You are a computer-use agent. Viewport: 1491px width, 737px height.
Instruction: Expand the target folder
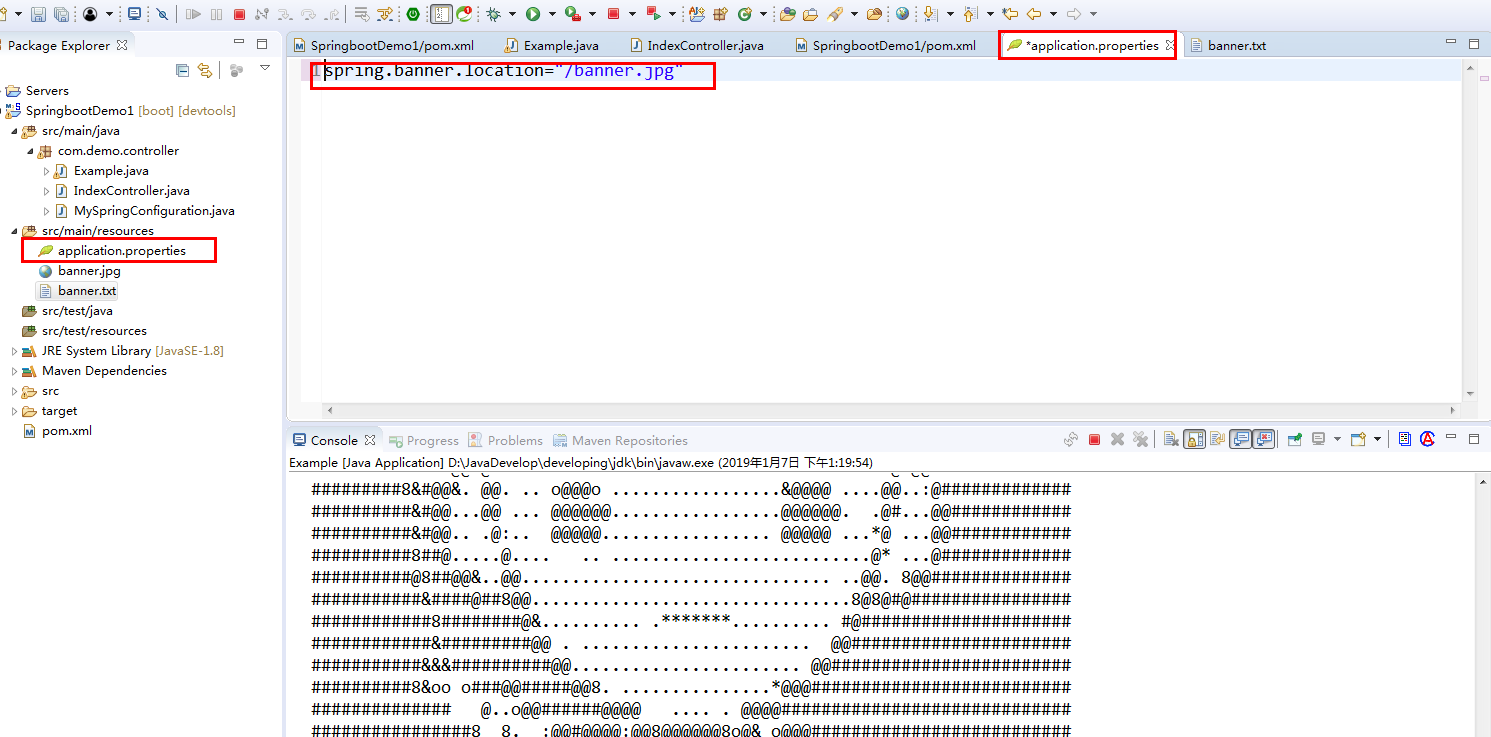14,411
